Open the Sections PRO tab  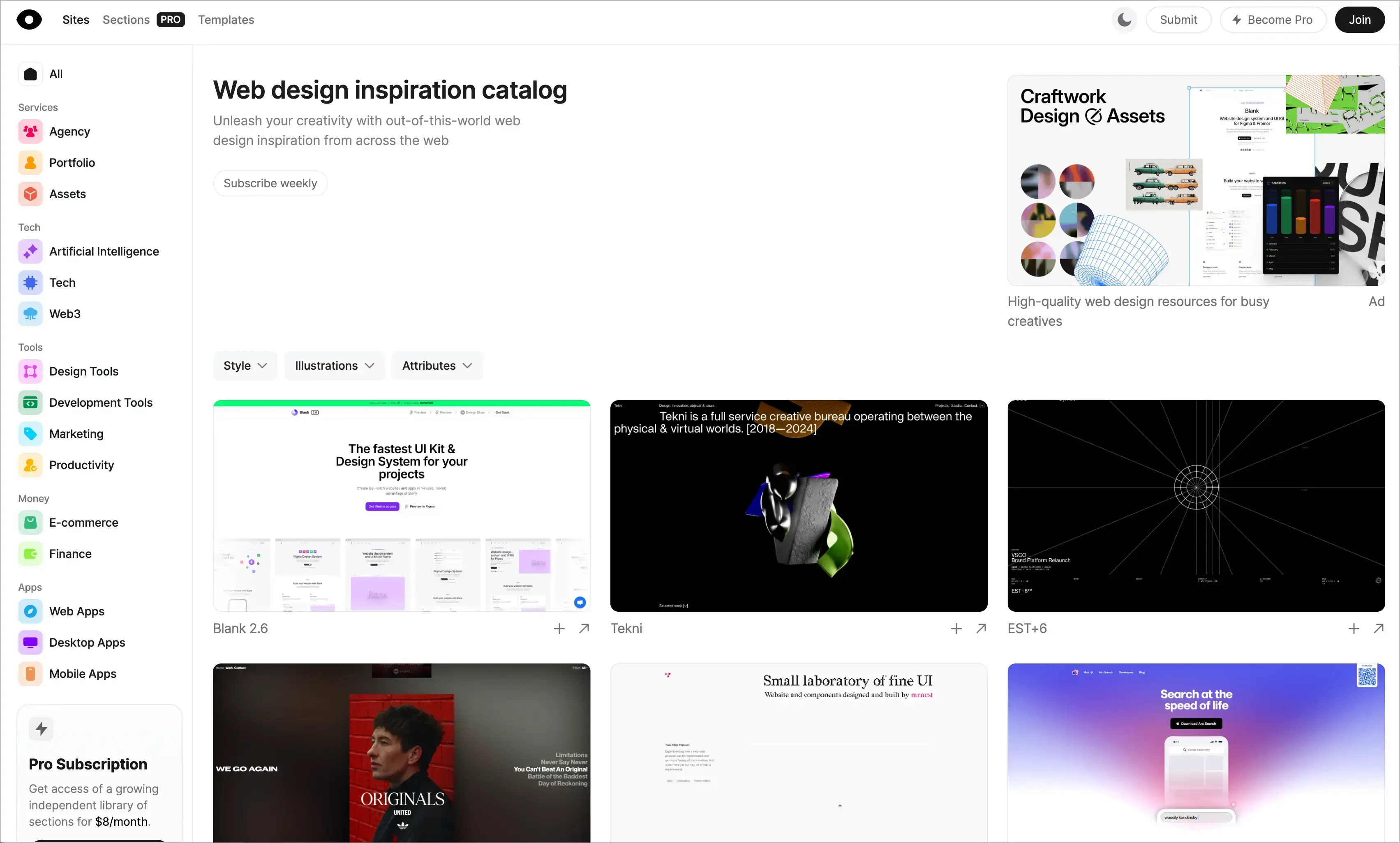143,20
